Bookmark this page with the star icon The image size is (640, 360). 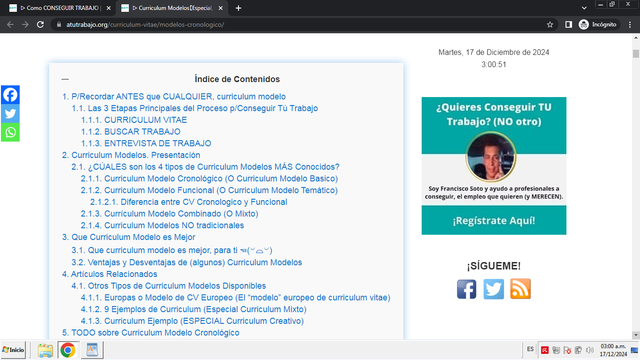550,24
